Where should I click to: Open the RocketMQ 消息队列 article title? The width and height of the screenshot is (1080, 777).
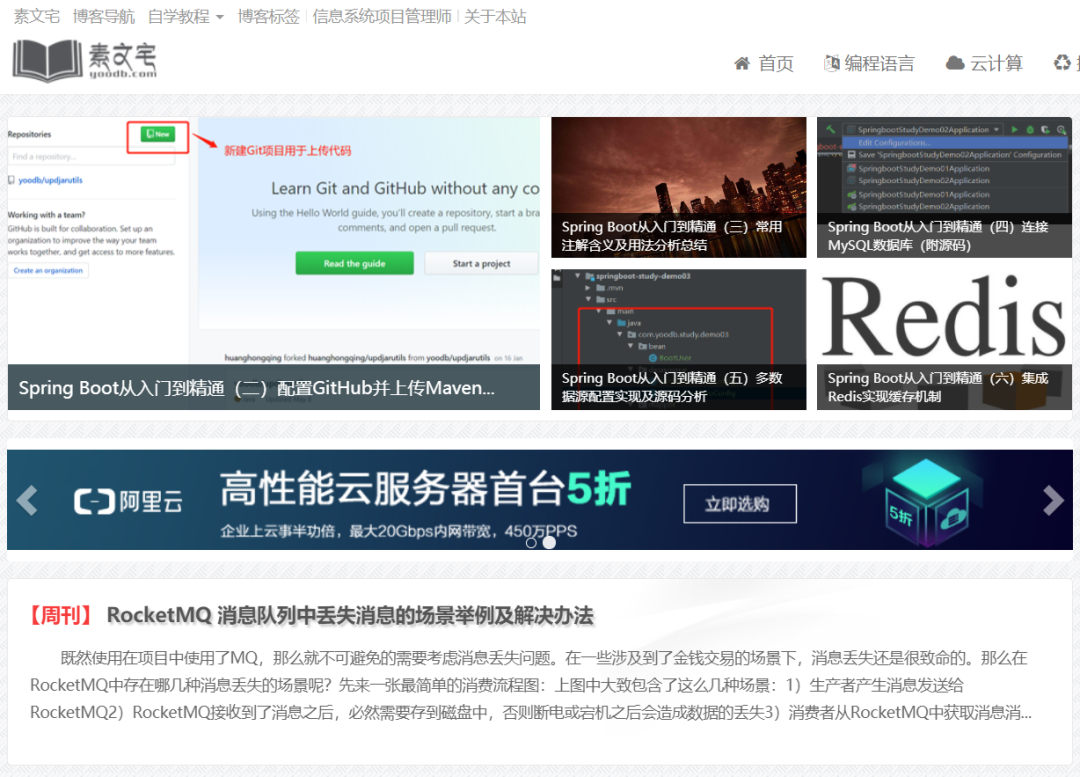pyautogui.click(x=350, y=615)
